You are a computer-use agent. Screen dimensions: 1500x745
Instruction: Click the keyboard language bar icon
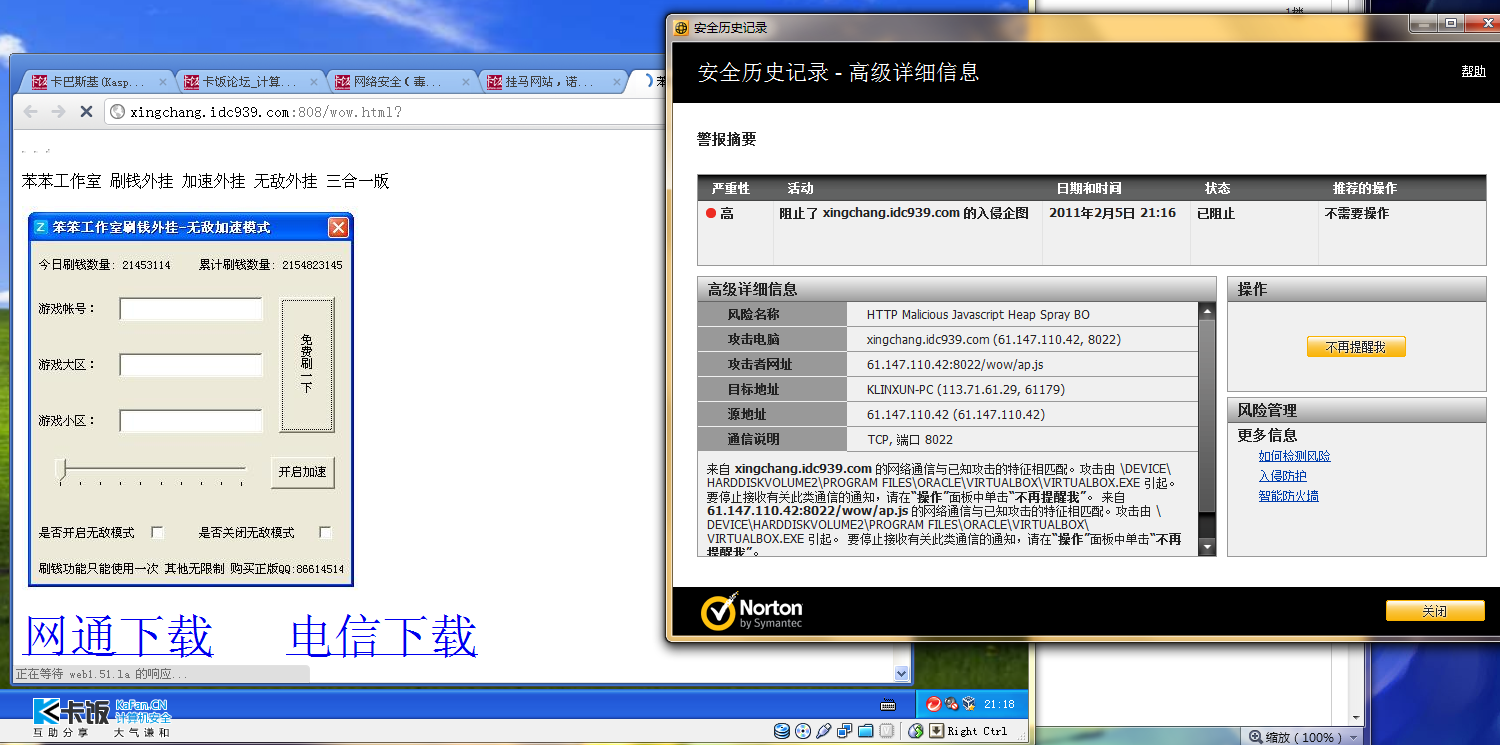coord(888,704)
